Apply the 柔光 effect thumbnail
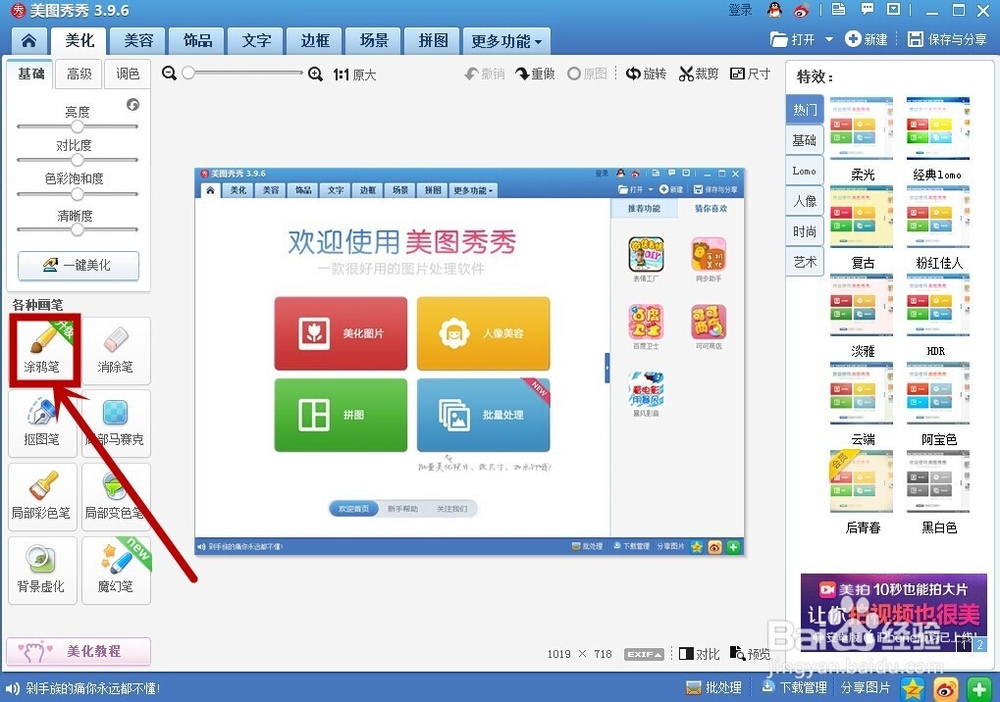 click(x=862, y=128)
